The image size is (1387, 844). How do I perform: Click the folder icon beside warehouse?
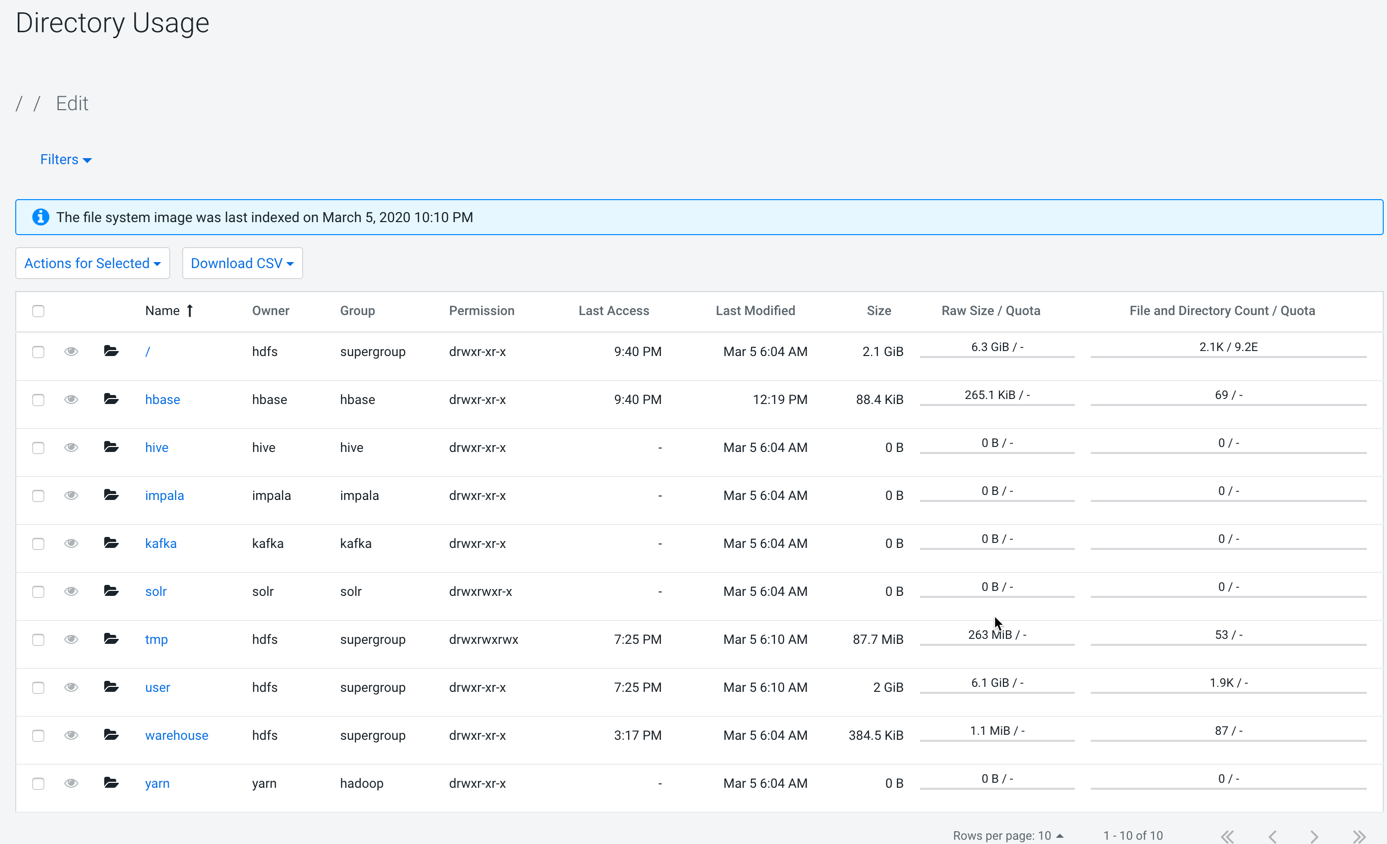[x=111, y=735]
